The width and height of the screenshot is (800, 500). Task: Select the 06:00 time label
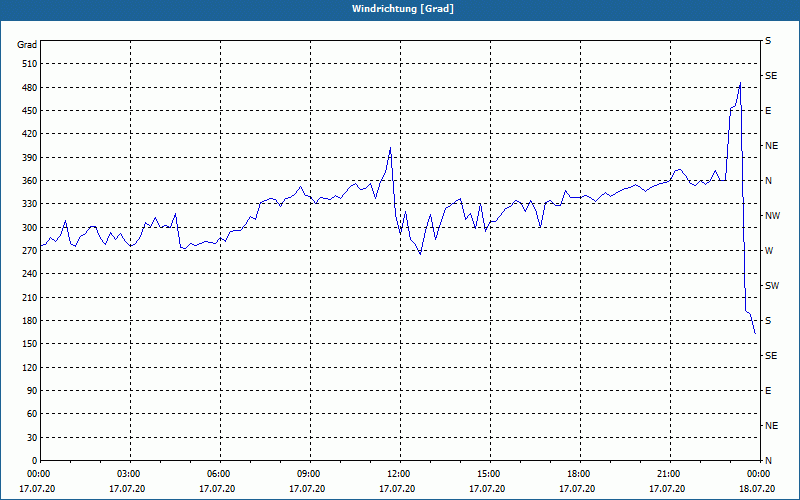pos(220,473)
